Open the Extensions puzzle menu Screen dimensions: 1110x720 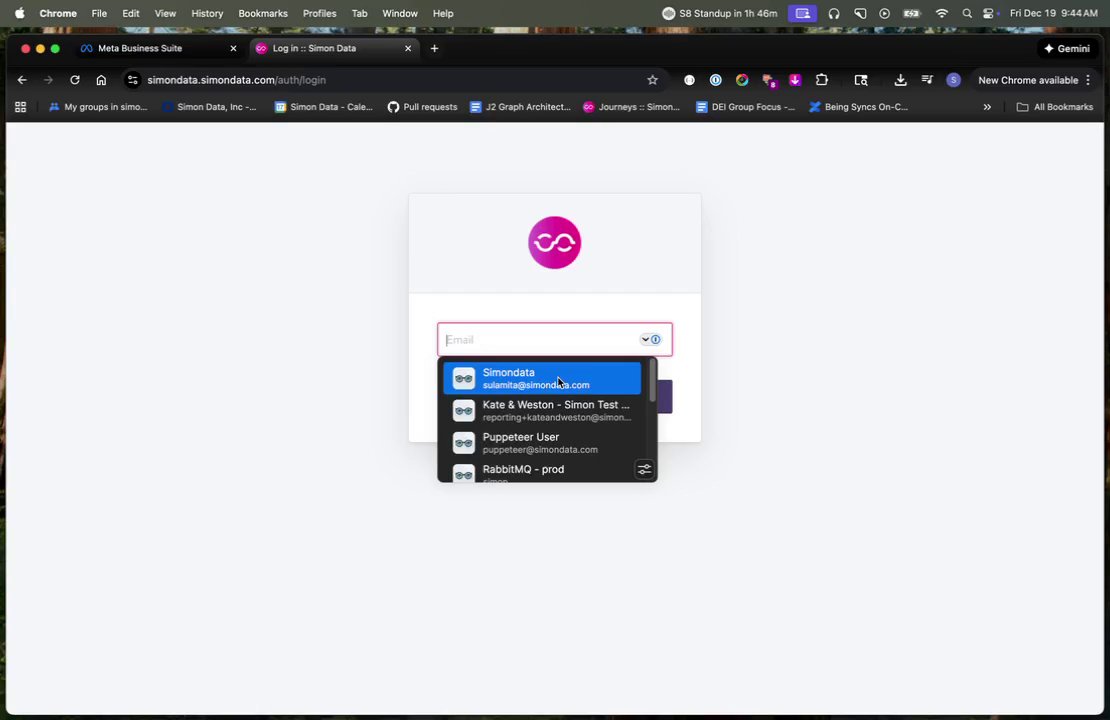[821, 80]
